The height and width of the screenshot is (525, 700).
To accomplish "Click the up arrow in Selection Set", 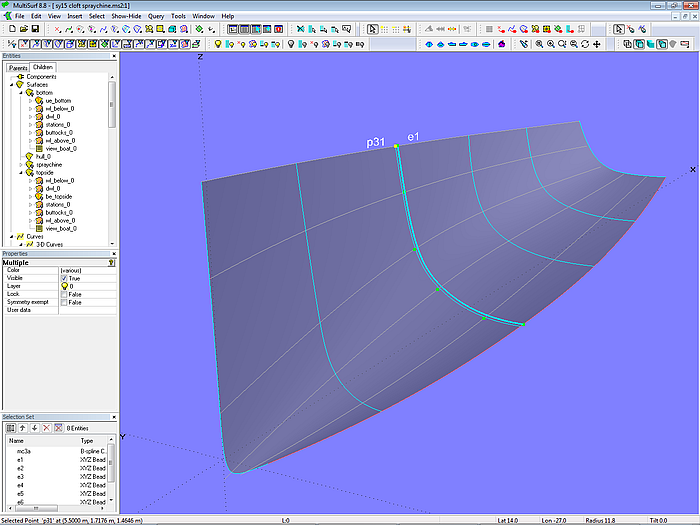I will pos(22,428).
